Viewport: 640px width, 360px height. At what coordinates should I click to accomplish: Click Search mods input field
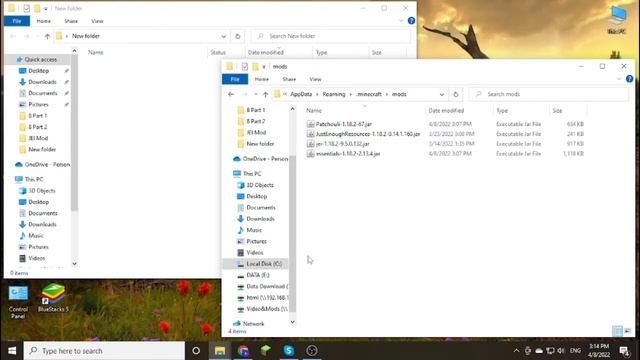[549, 94]
